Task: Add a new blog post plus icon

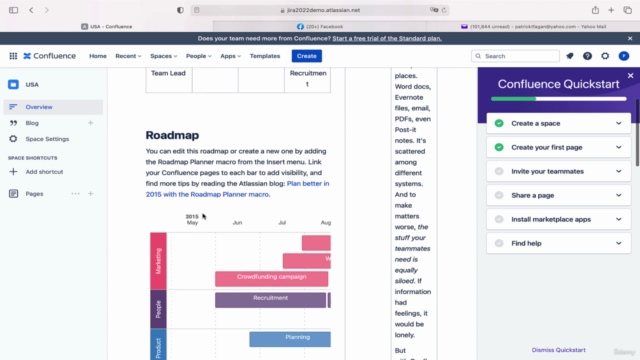Action: (91, 123)
